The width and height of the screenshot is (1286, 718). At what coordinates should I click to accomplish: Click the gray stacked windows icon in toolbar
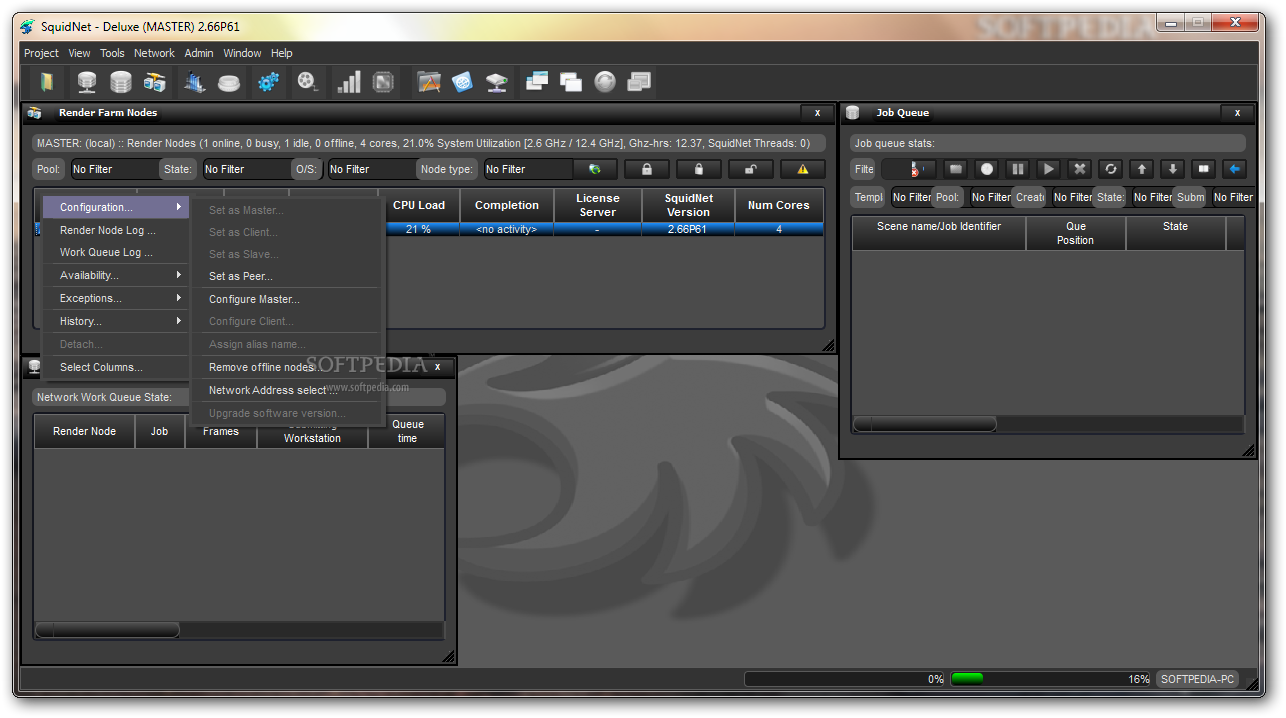click(x=639, y=82)
